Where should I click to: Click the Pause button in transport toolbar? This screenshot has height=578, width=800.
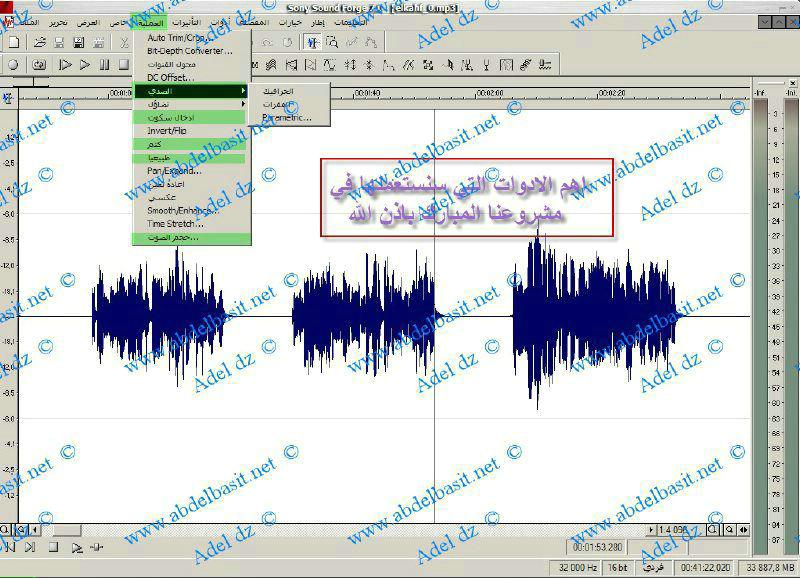[x=105, y=65]
